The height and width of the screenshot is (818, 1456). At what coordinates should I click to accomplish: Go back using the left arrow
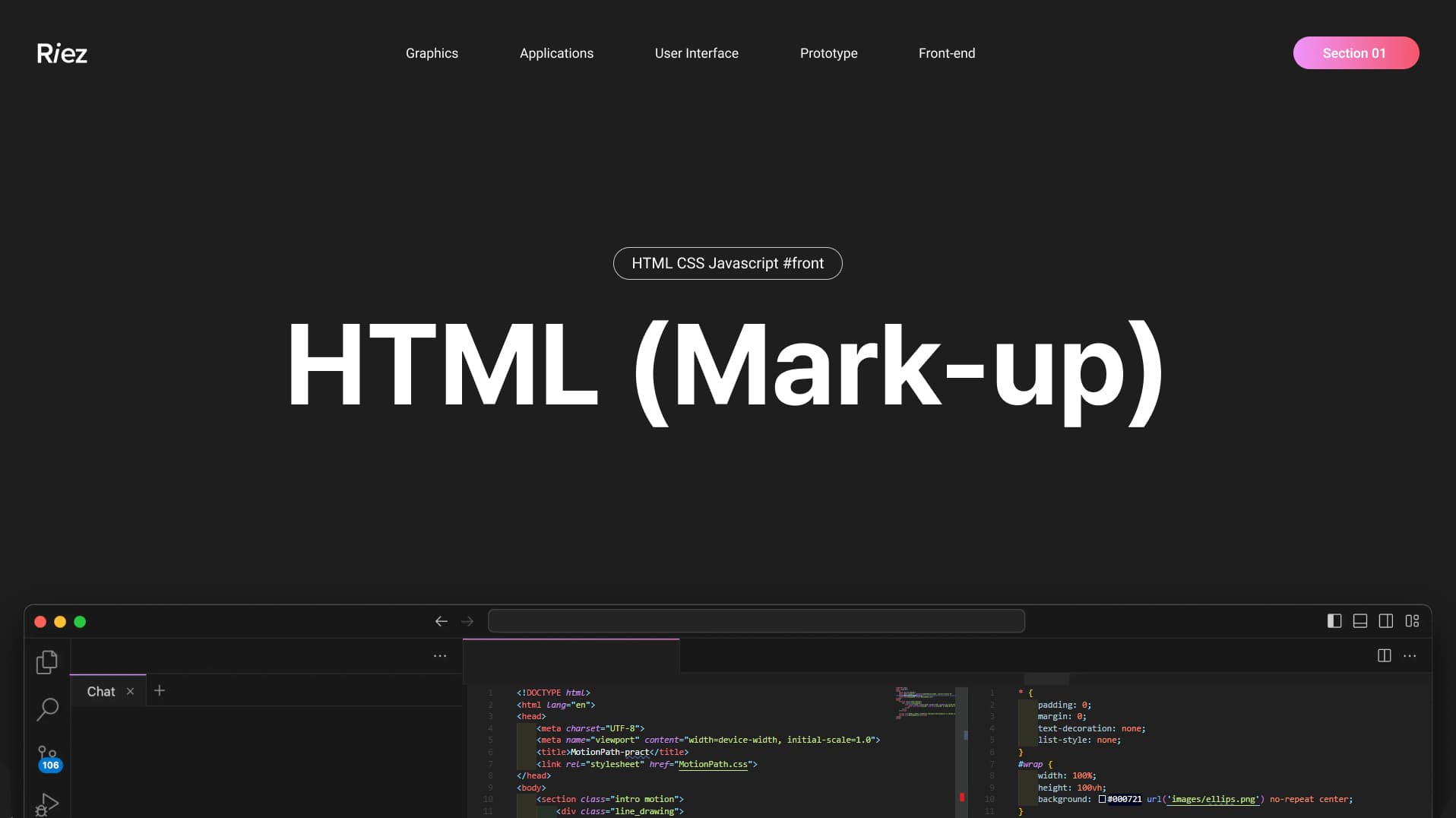point(441,621)
